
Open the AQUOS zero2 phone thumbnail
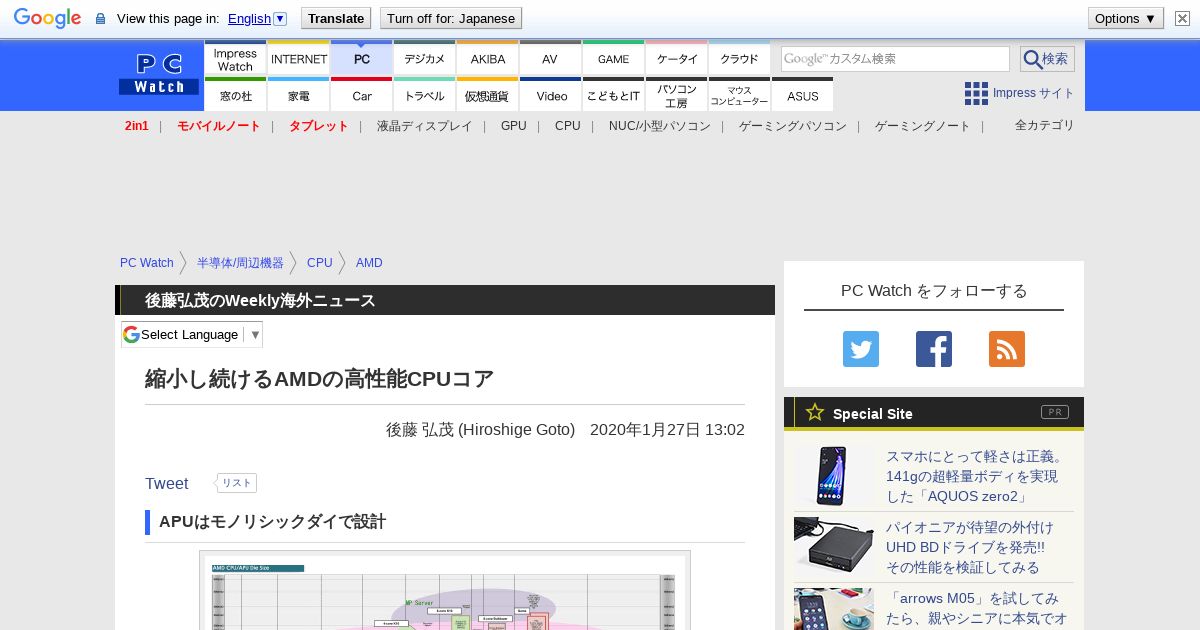833,476
